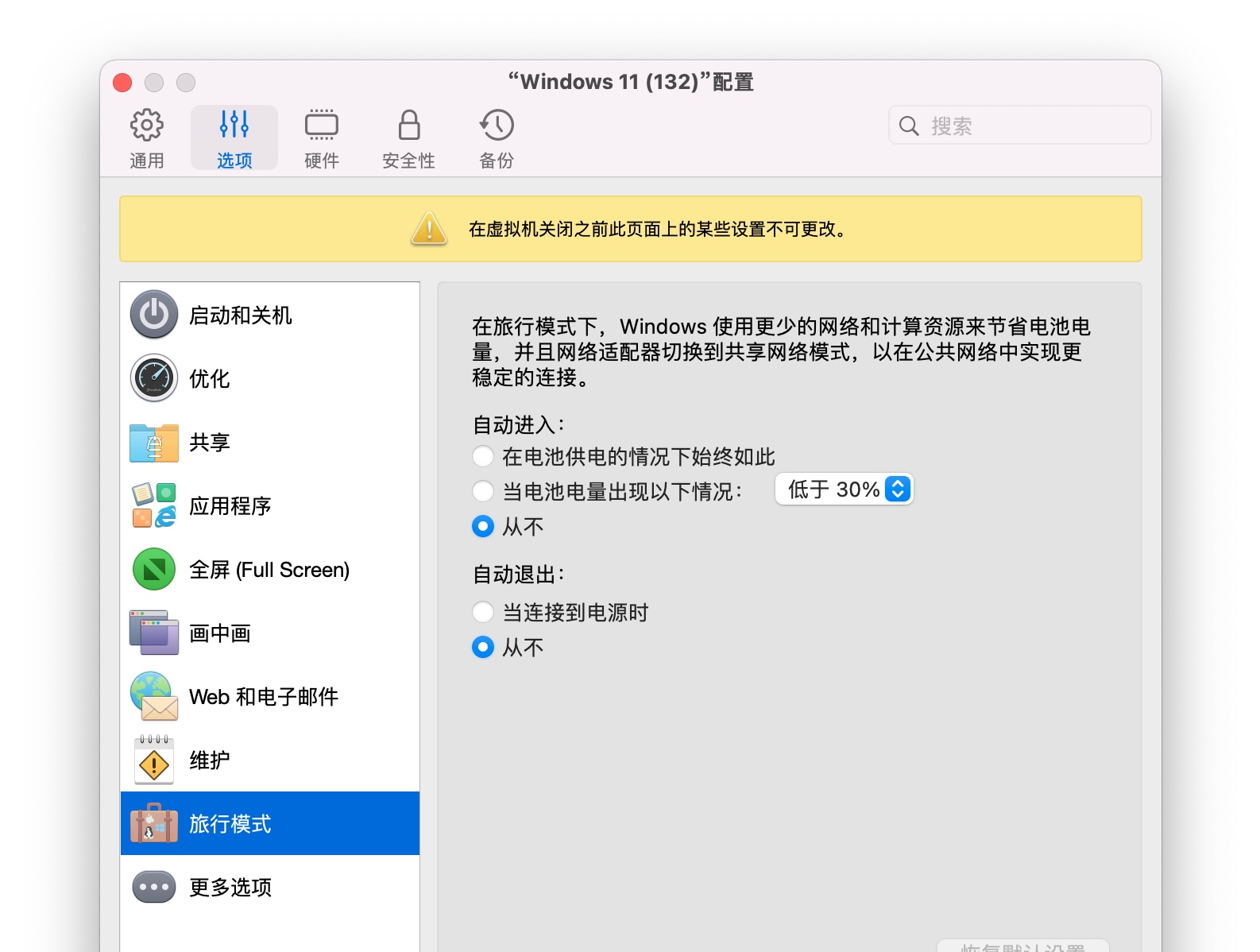Click the 自动进入 label text
The height and width of the screenshot is (952, 1260).
point(519,425)
